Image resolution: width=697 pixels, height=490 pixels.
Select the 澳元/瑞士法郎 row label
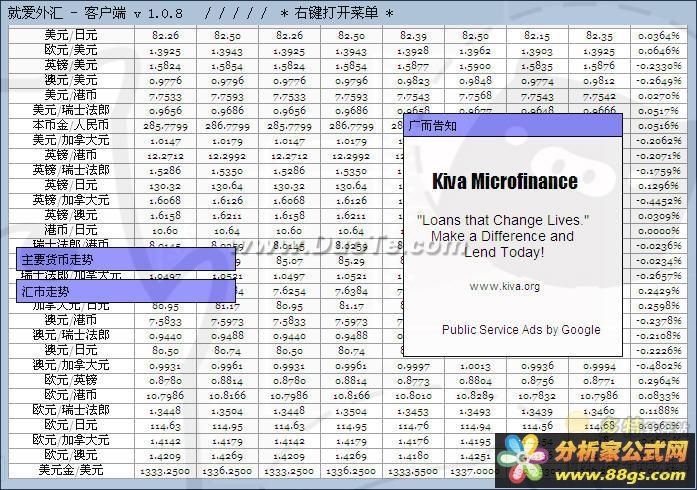pyautogui.click(x=71, y=335)
